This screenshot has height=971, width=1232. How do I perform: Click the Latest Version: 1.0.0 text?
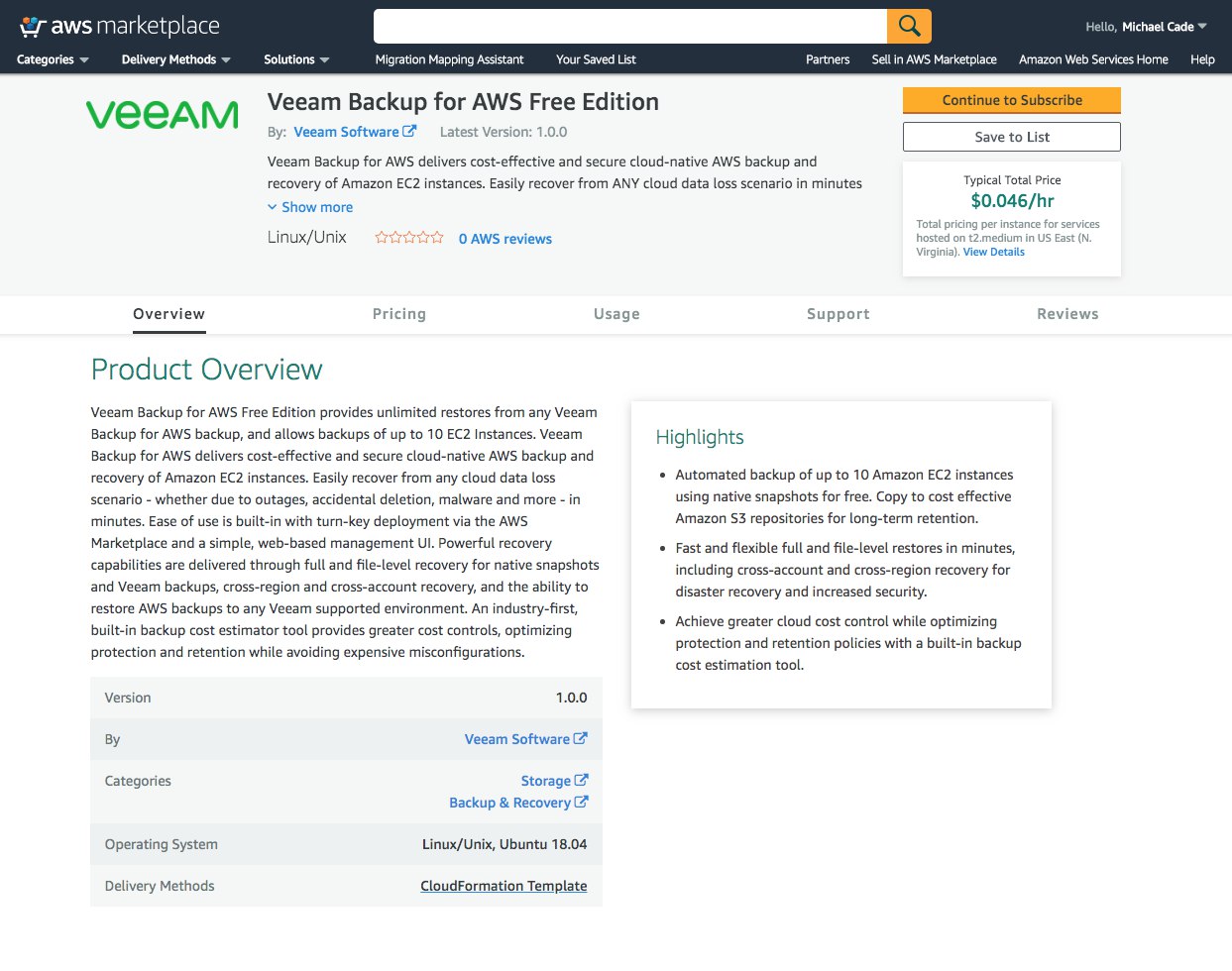(x=504, y=132)
